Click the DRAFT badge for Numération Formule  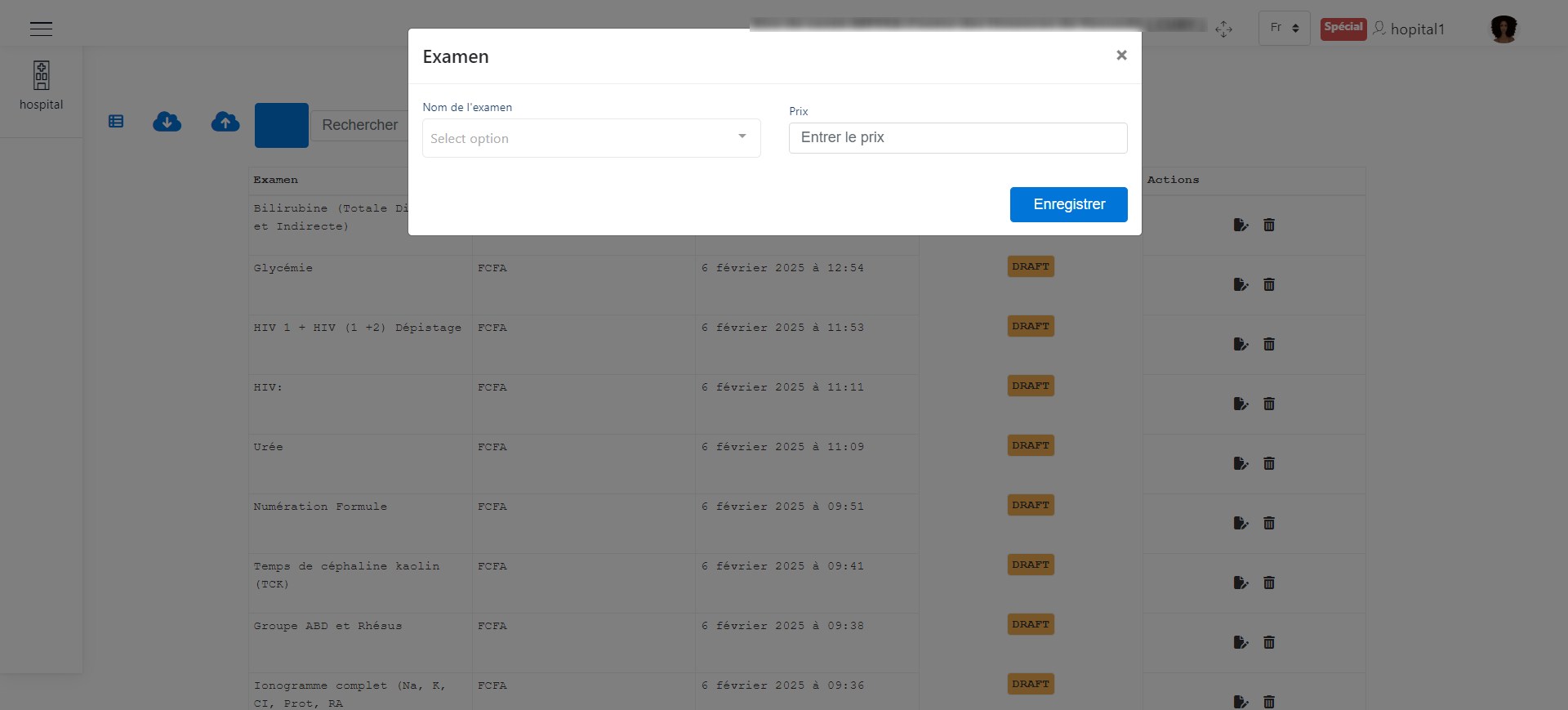tap(1031, 505)
